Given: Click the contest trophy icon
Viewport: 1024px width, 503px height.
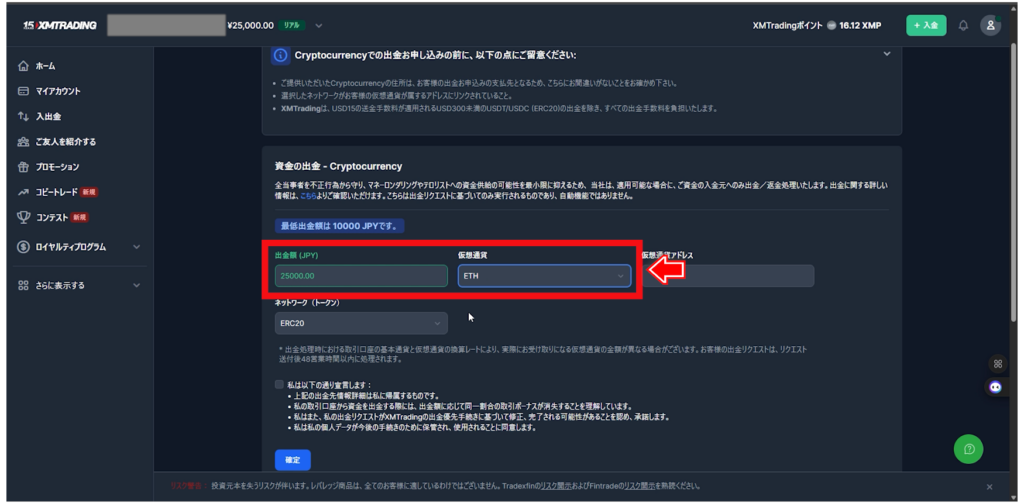Looking at the screenshot, I should pyautogui.click(x=23, y=217).
